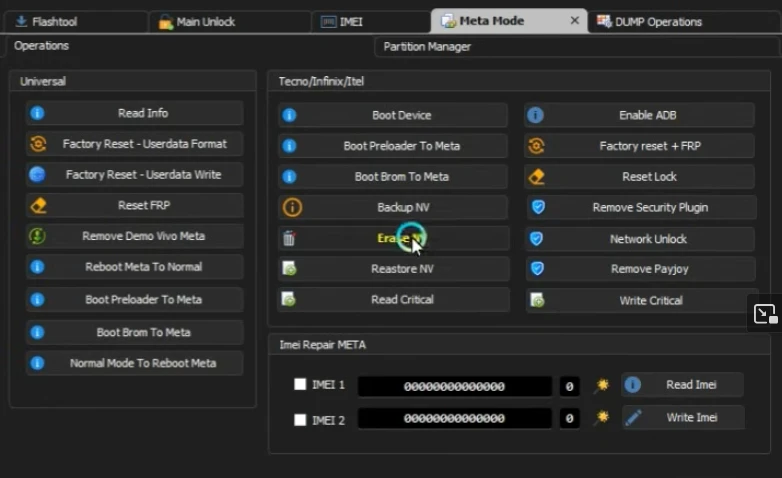The height and width of the screenshot is (478, 782).
Task: Click the Boot Device button
Action: tap(393, 115)
